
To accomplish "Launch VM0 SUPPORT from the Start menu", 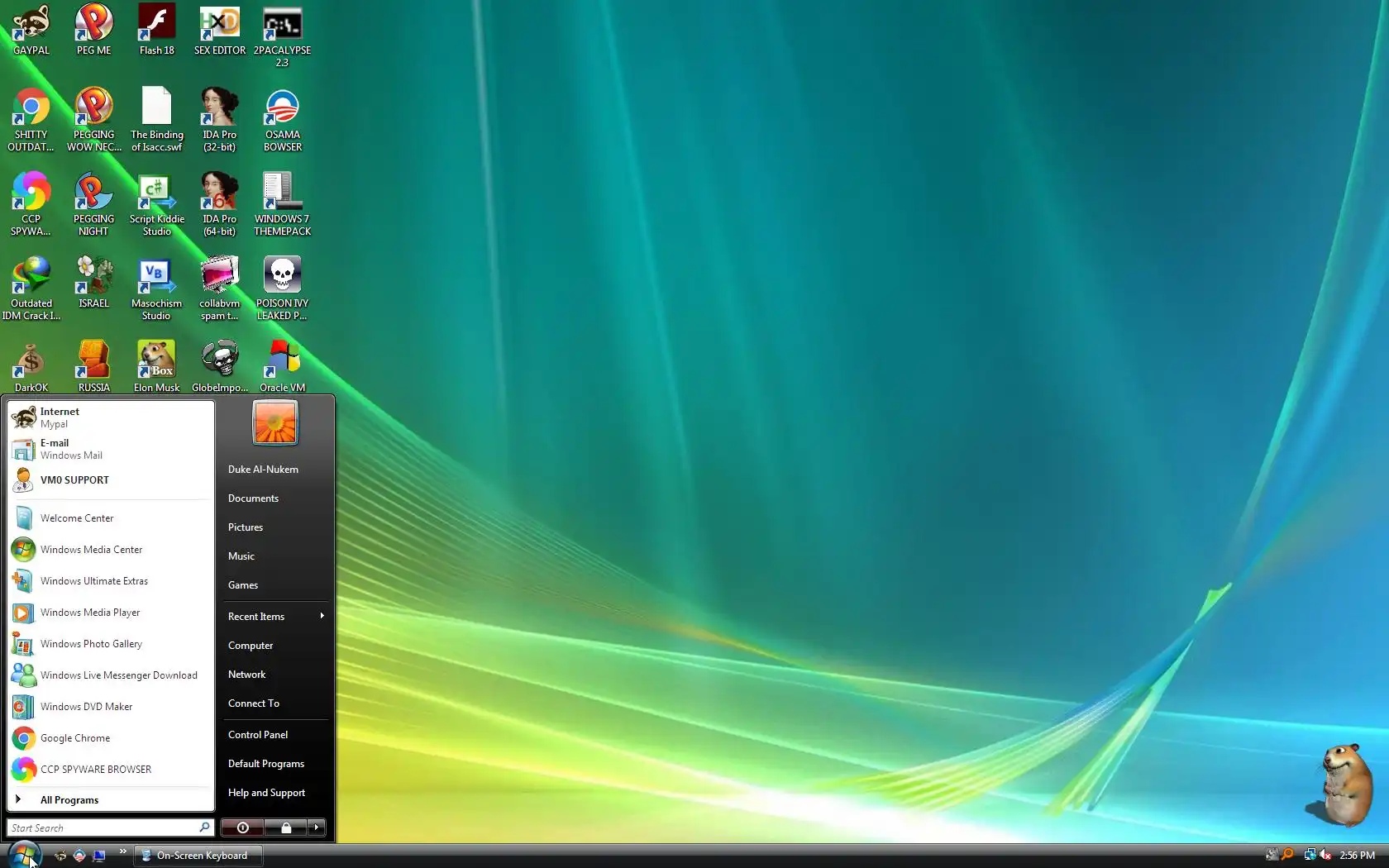I will click(111, 480).
